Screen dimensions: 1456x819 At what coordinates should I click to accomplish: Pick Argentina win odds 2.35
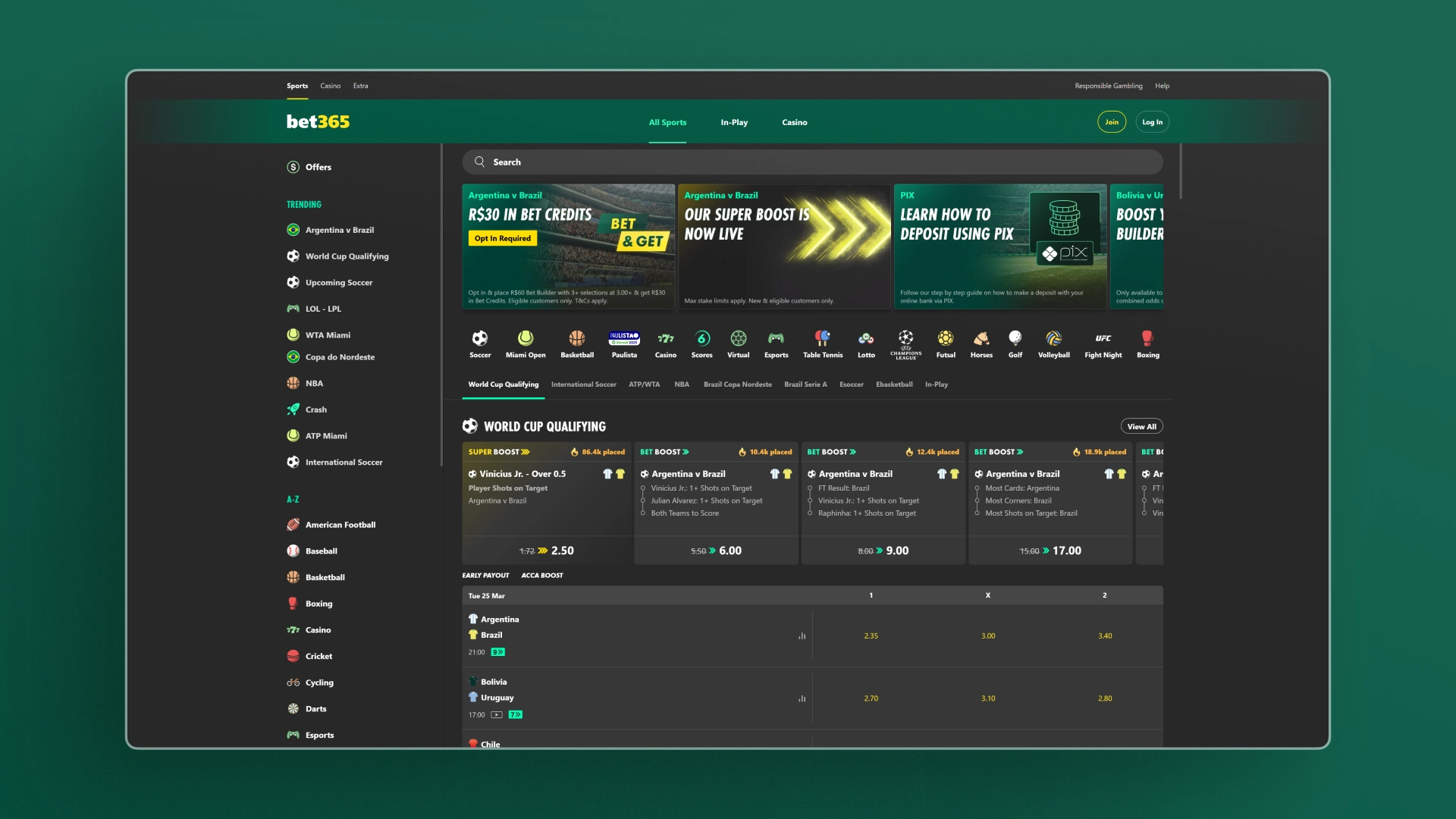[x=871, y=636]
